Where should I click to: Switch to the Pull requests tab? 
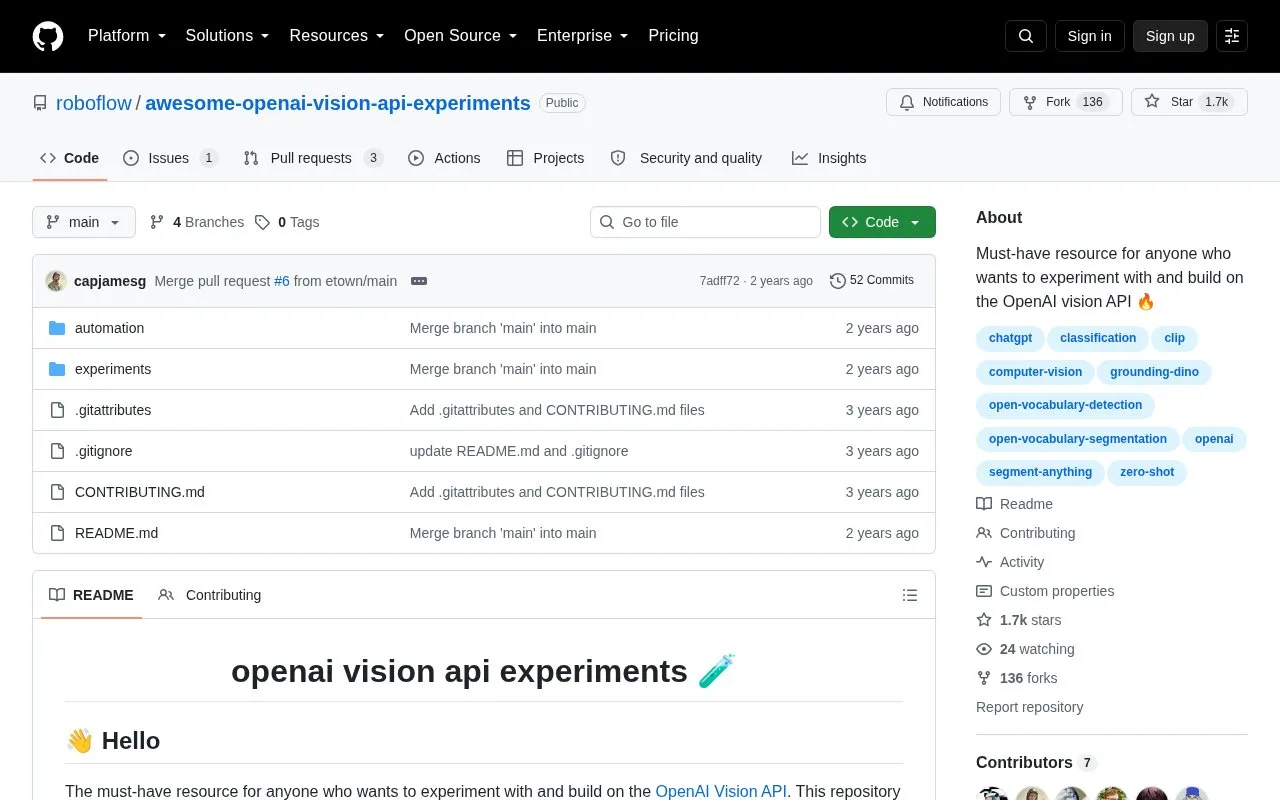click(x=313, y=158)
